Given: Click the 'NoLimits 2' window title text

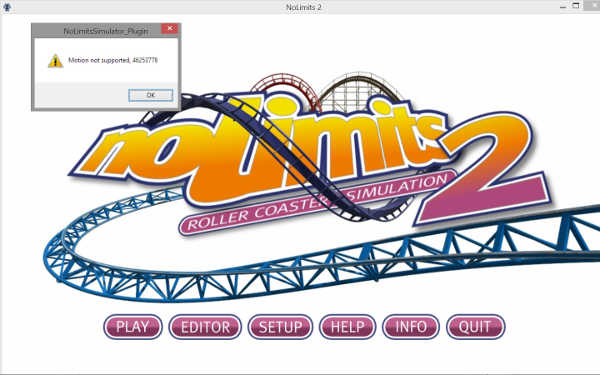Looking at the screenshot, I should coord(303,7).
